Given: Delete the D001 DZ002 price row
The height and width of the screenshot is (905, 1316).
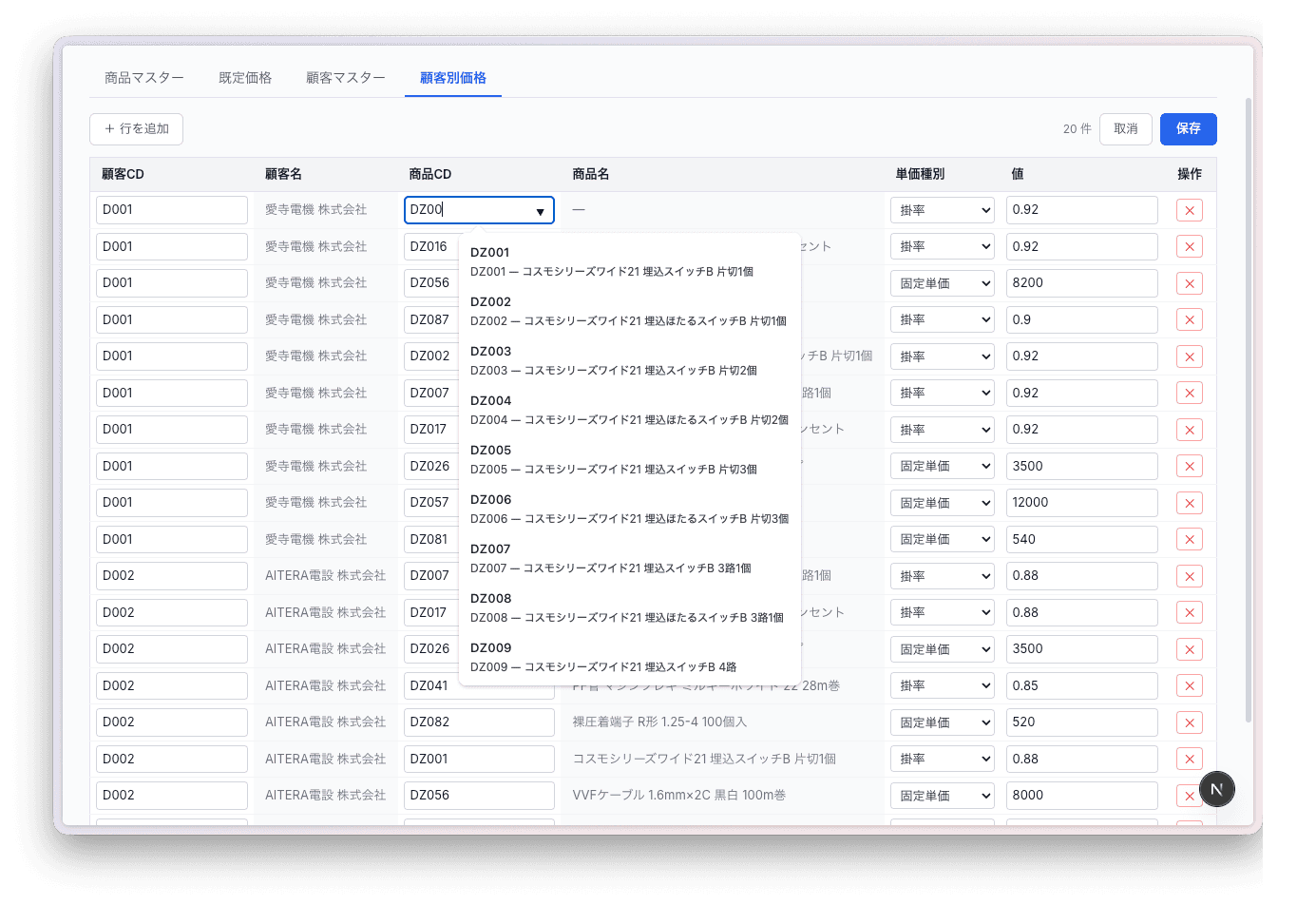Looking at the screenshot, I should point(1189,356).
